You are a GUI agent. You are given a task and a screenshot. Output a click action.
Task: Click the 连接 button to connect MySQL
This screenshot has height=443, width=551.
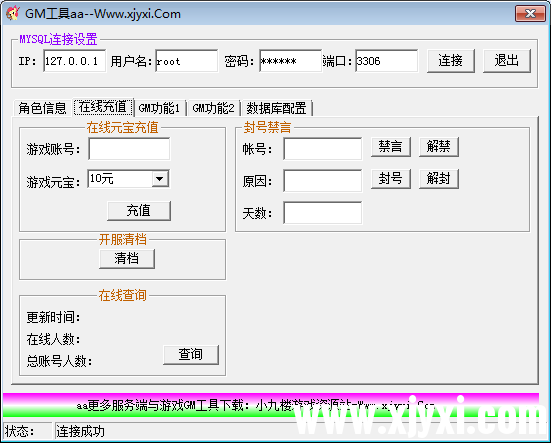click(450, 61)
